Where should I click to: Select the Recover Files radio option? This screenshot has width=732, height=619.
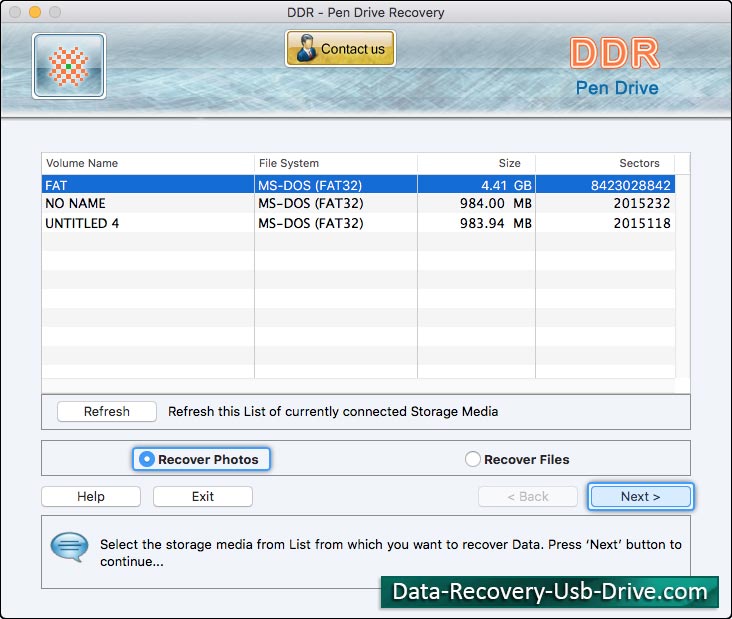(517, 459)
